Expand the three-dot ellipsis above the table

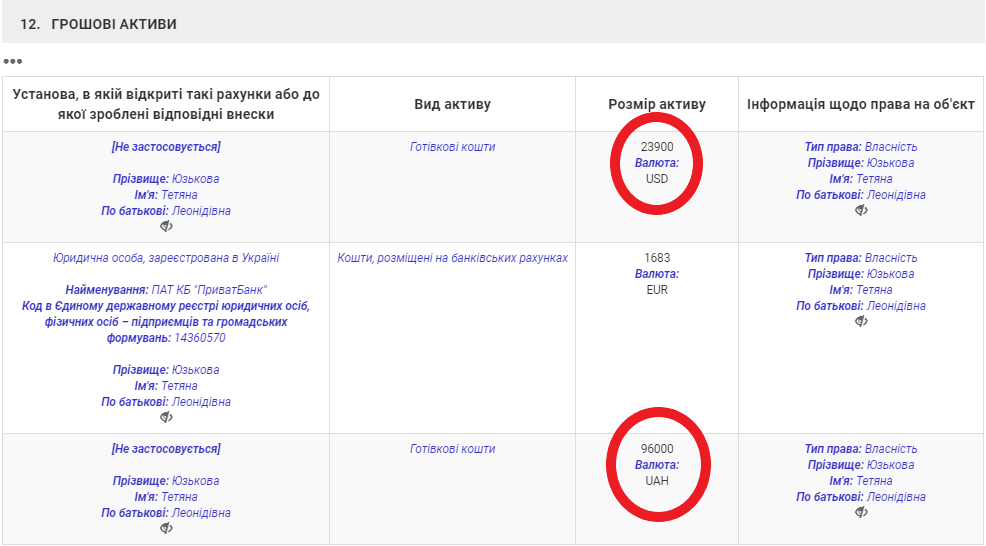[12, 61]
